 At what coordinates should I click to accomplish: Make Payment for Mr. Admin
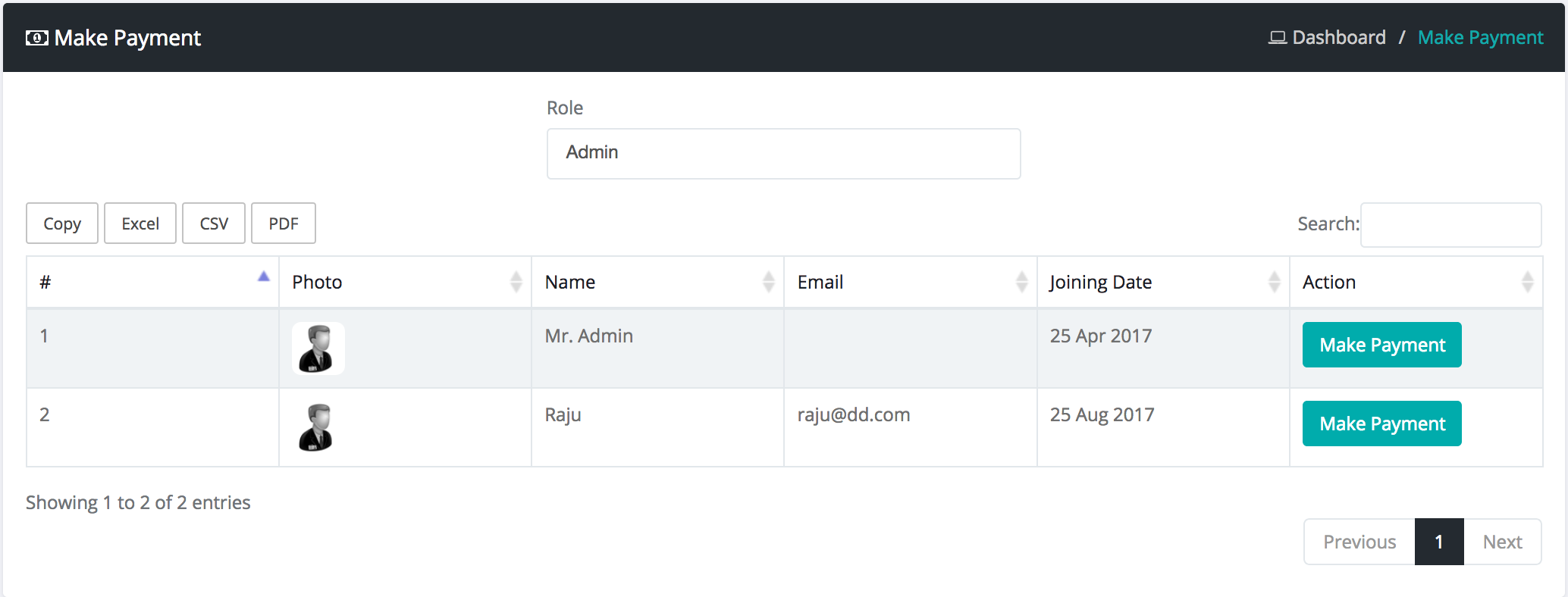(x=1381, y=345)
